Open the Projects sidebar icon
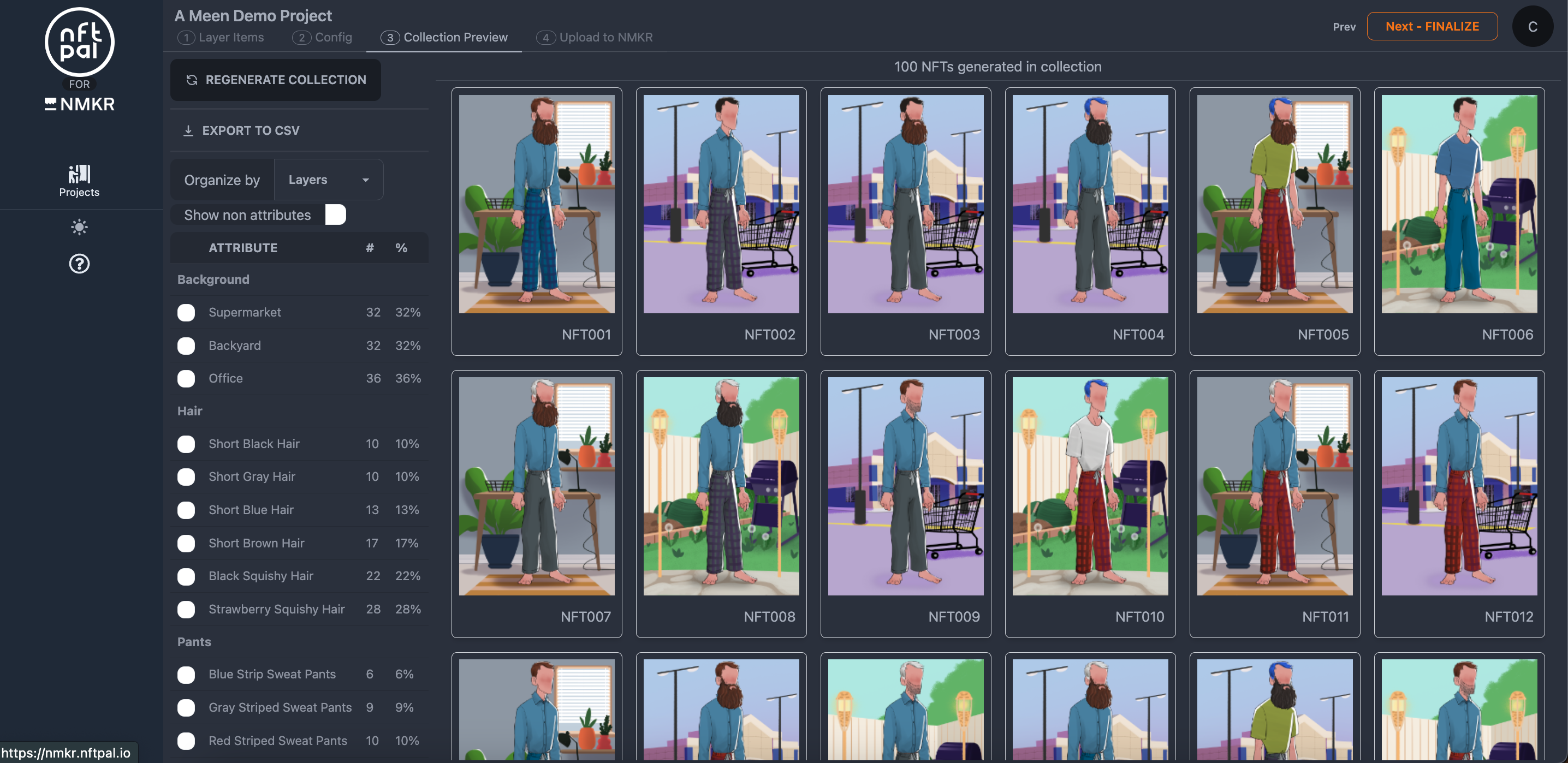This screenshot has height=763, width=1568. click(79, 181)
